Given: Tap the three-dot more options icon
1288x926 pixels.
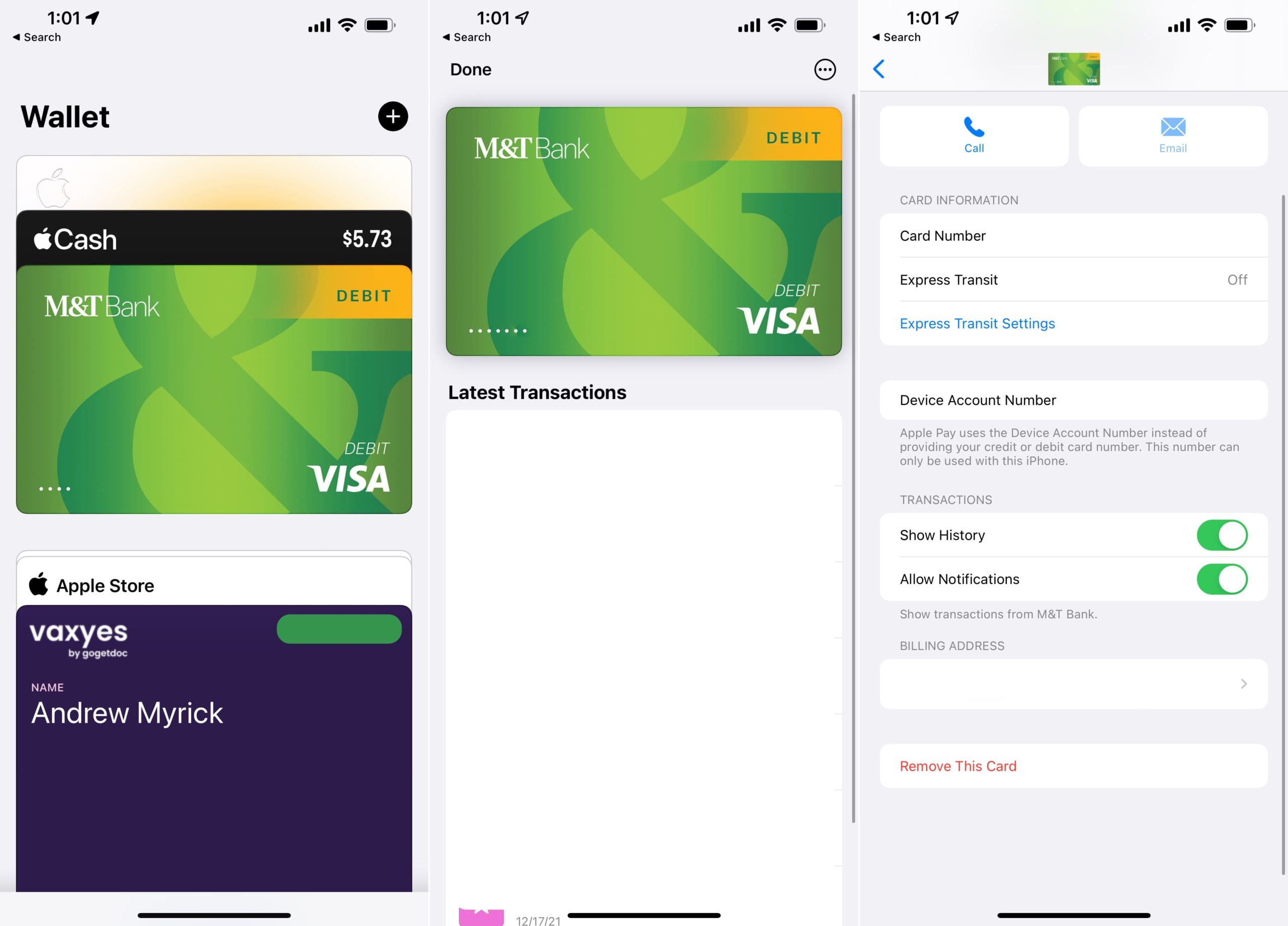Looking at the screenshot, I should 825,69.
